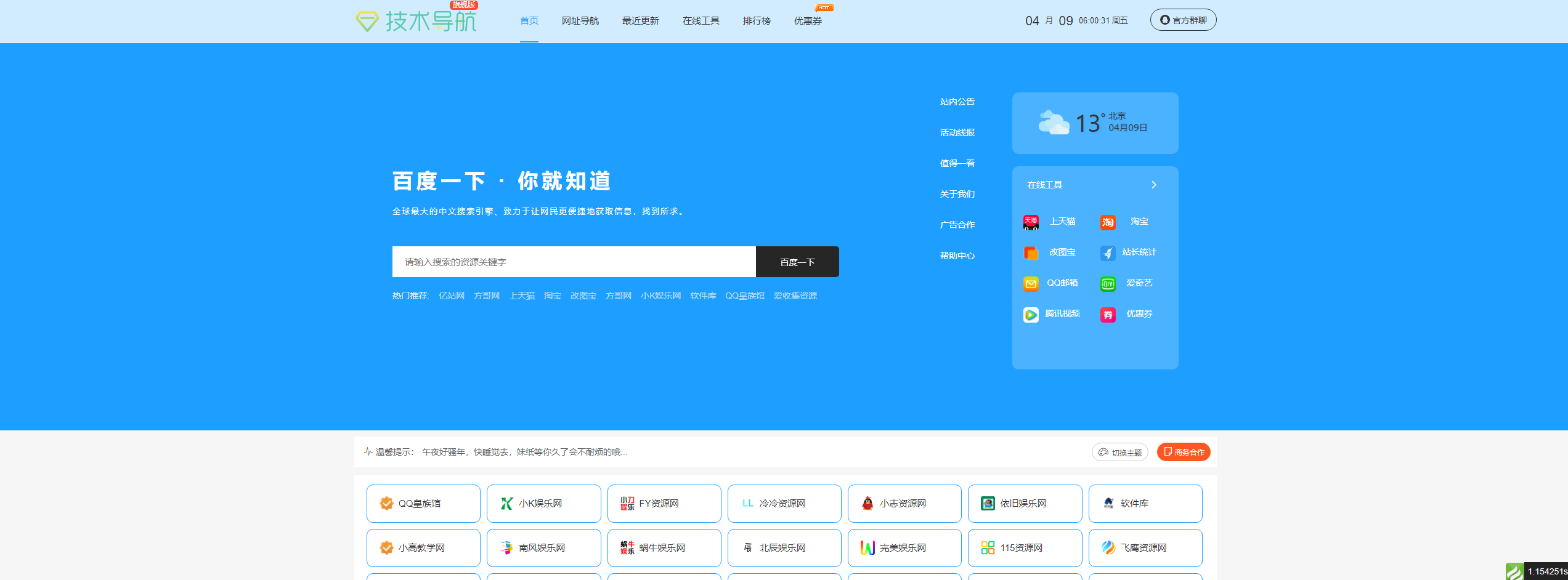Click the weather cloud icon

tap(1054, 123)
